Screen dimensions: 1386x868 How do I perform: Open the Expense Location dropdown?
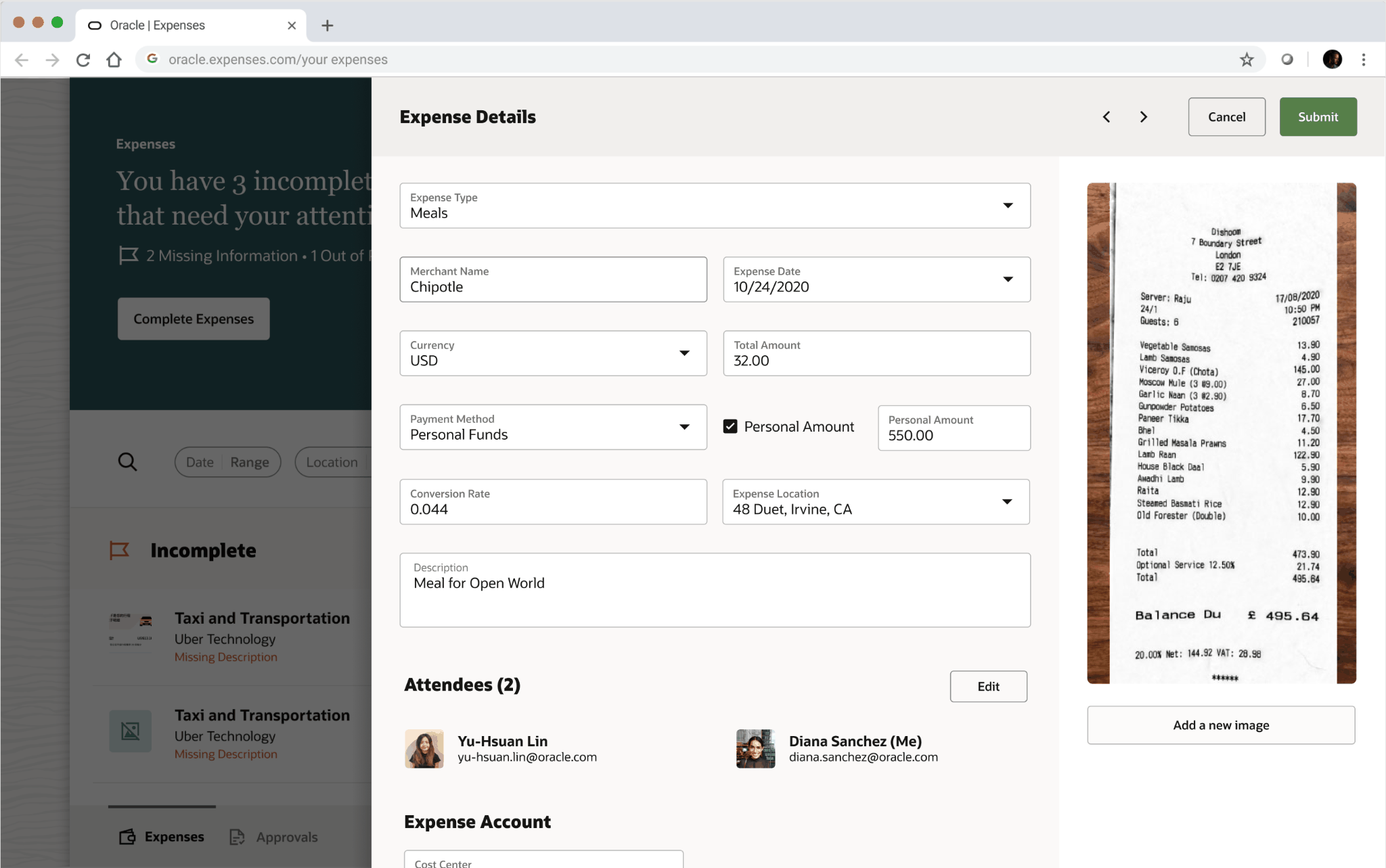coord(876,502)
